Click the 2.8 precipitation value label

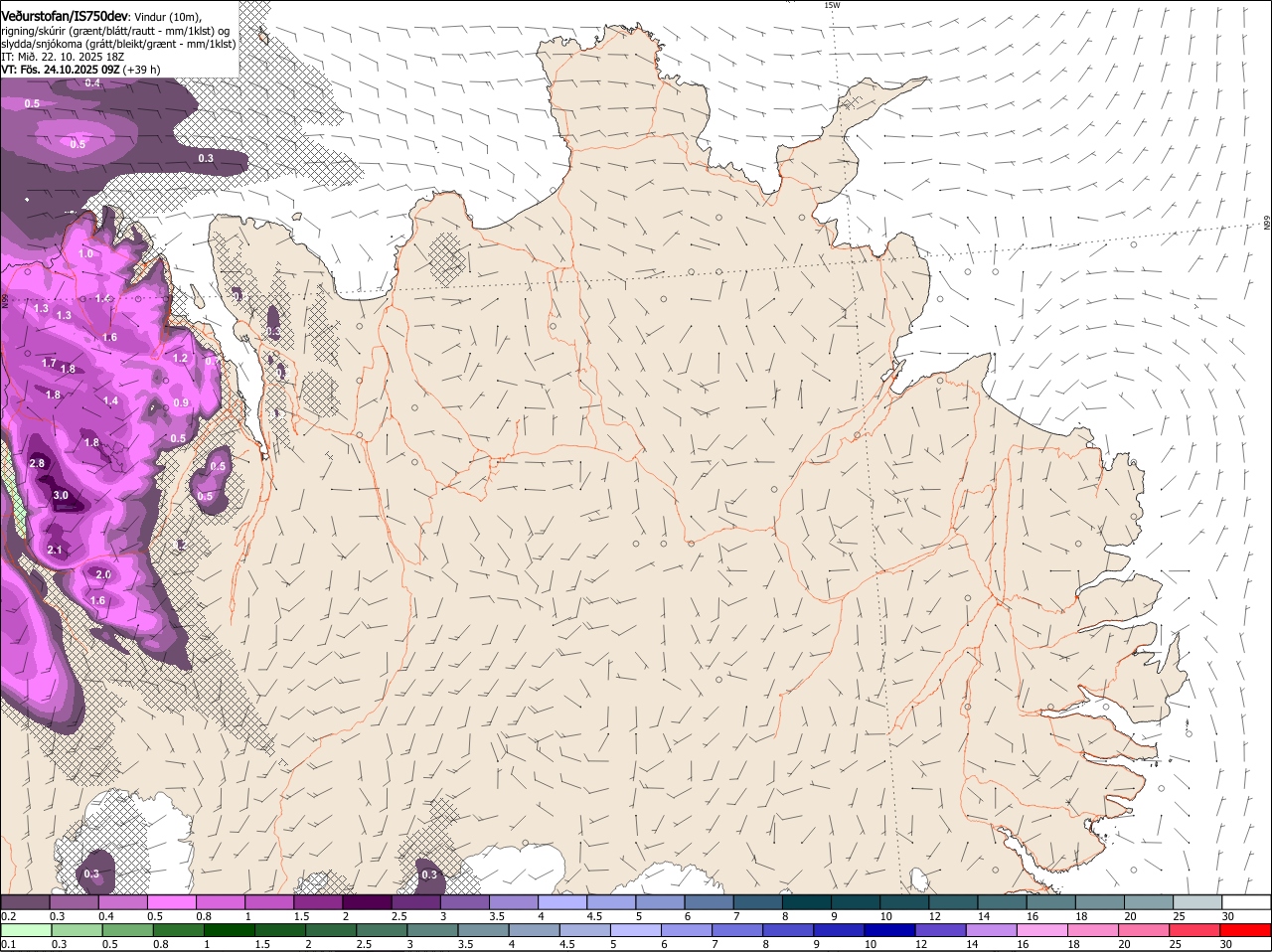pyautogui.click(x=38, y=464)
